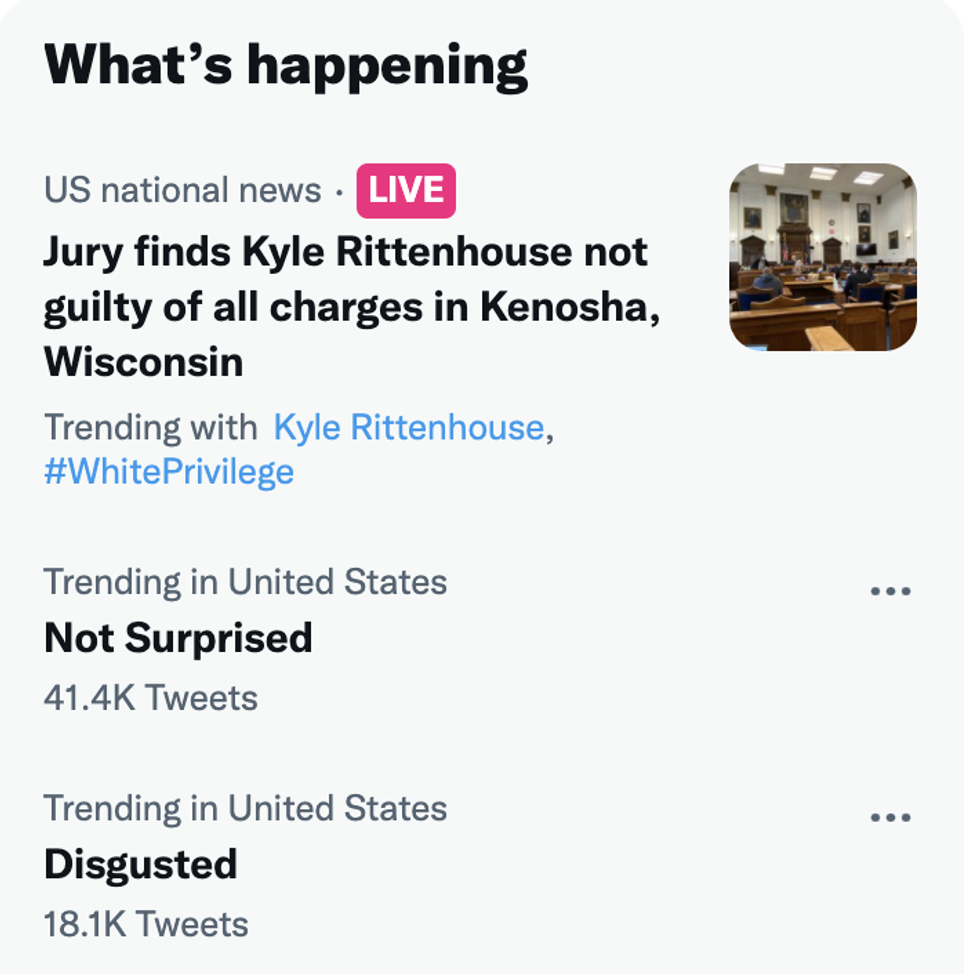Select the Disgusted trending topic
This screenshot has width=980, height=974.
tap(140, 865)
